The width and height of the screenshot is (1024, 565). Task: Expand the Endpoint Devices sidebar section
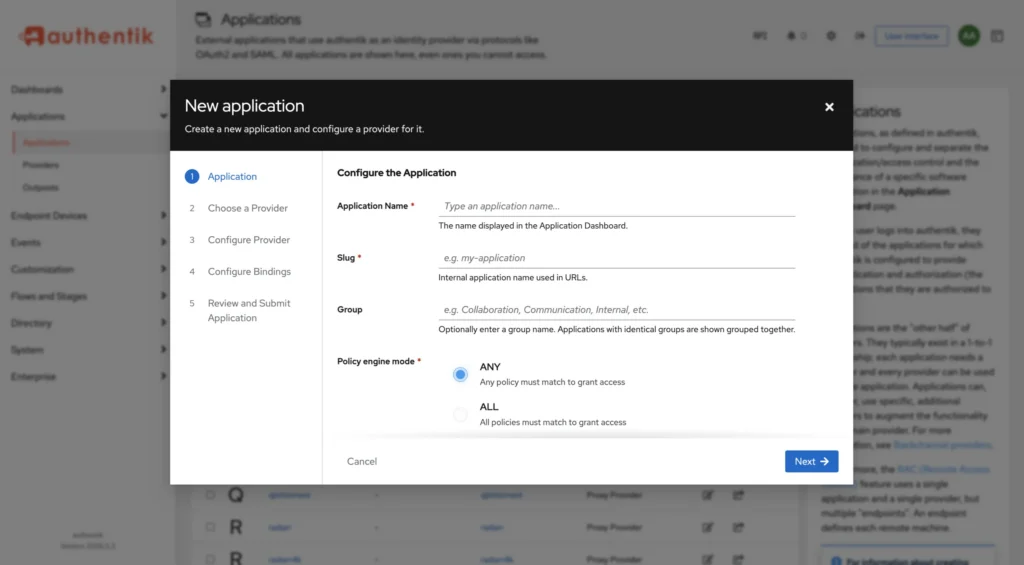tap(88, 216)
